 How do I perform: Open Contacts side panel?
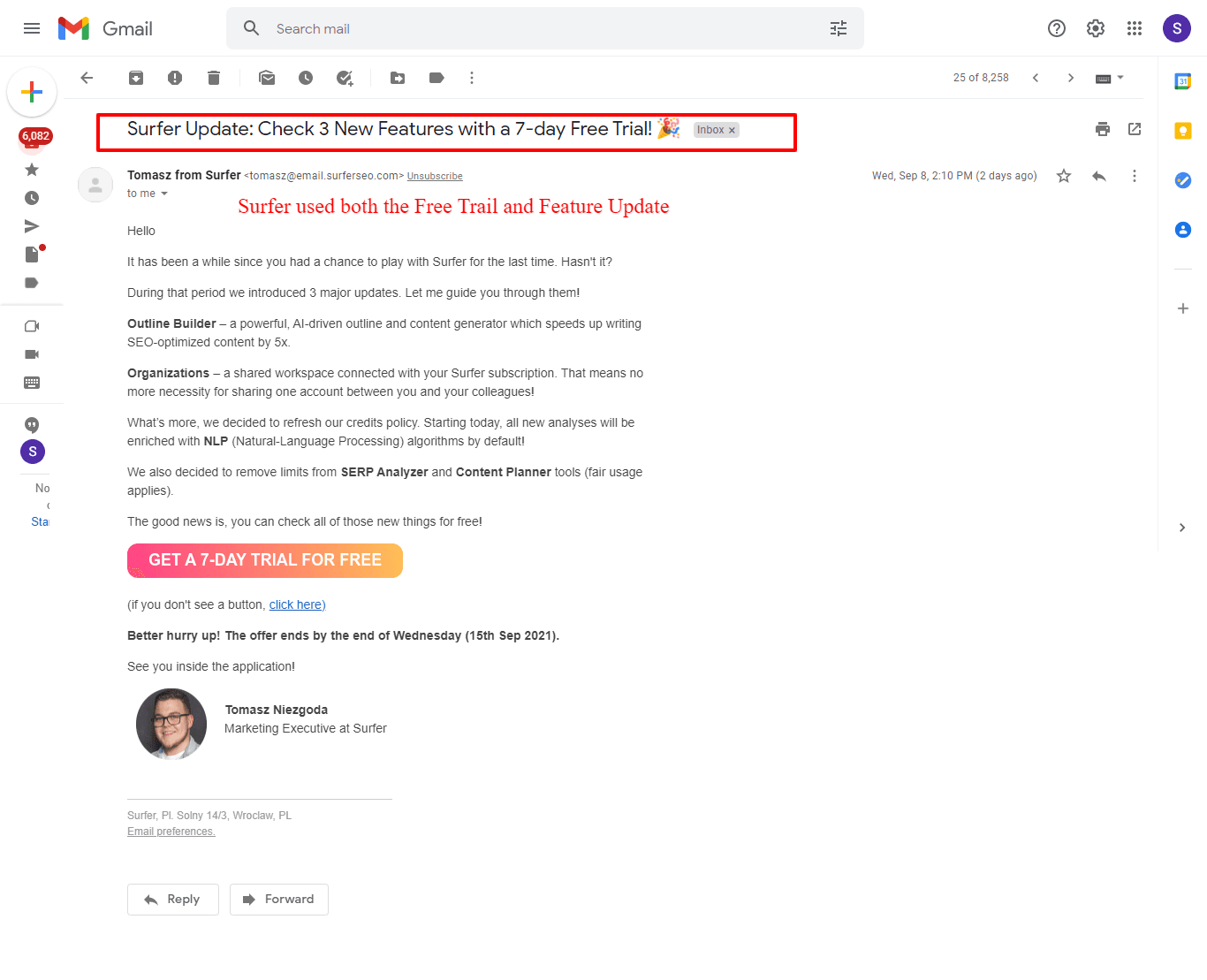1183,230
